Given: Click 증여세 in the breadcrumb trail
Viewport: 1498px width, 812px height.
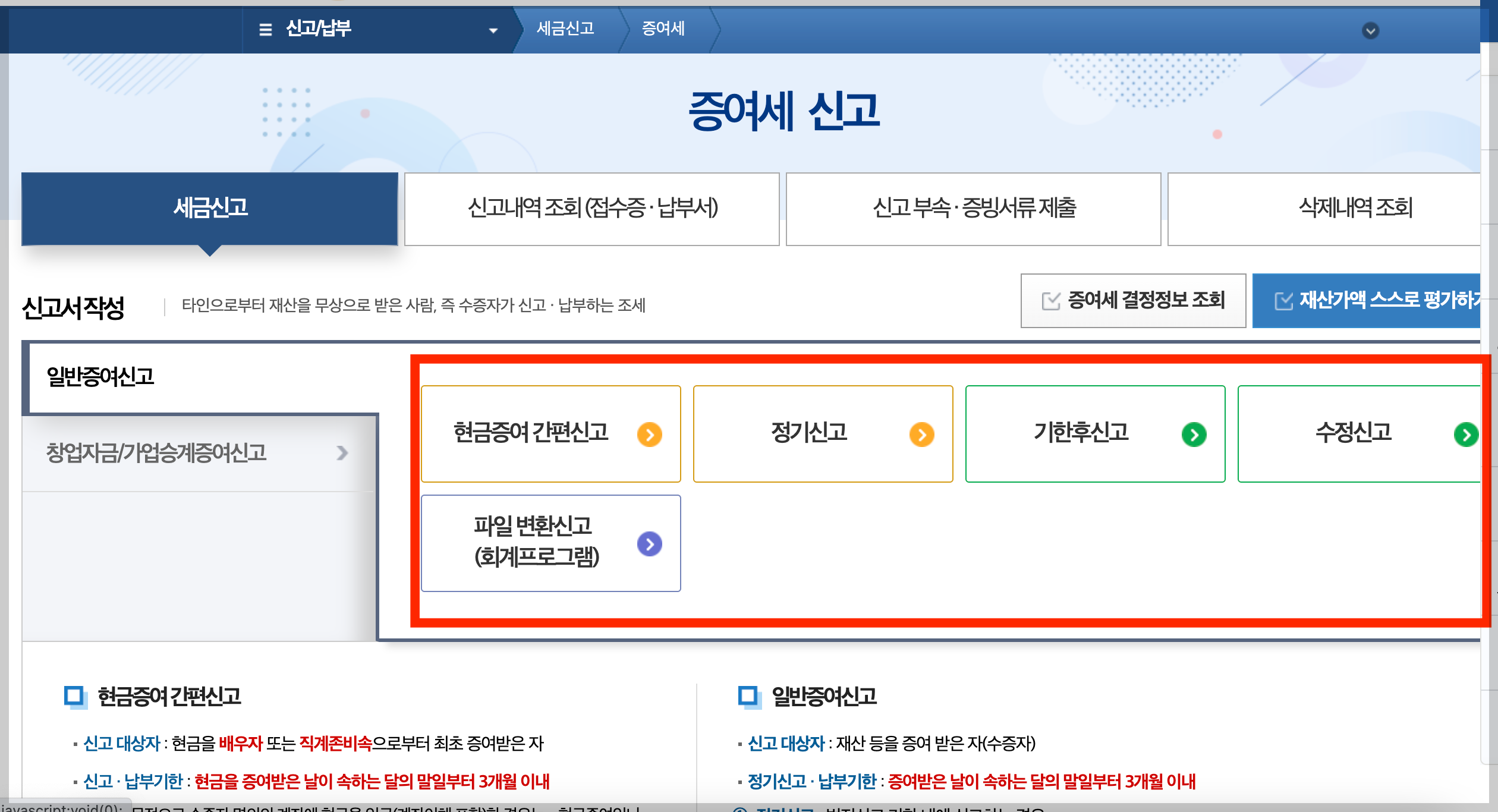Looking at the screenshot, I should [664, 28].
